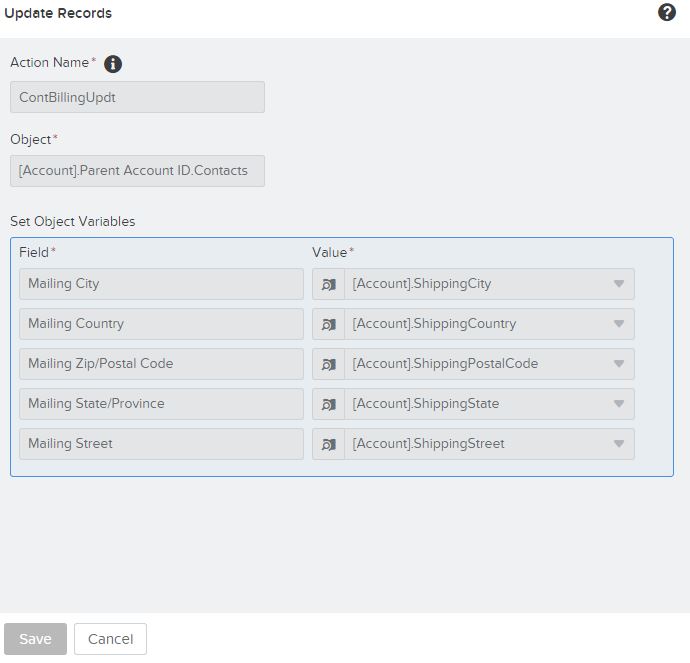The width and height of the screenshot is (690, 663).
Task: Open the ShippingPostalCode value dropdown arrow
Action: point(618,364)
